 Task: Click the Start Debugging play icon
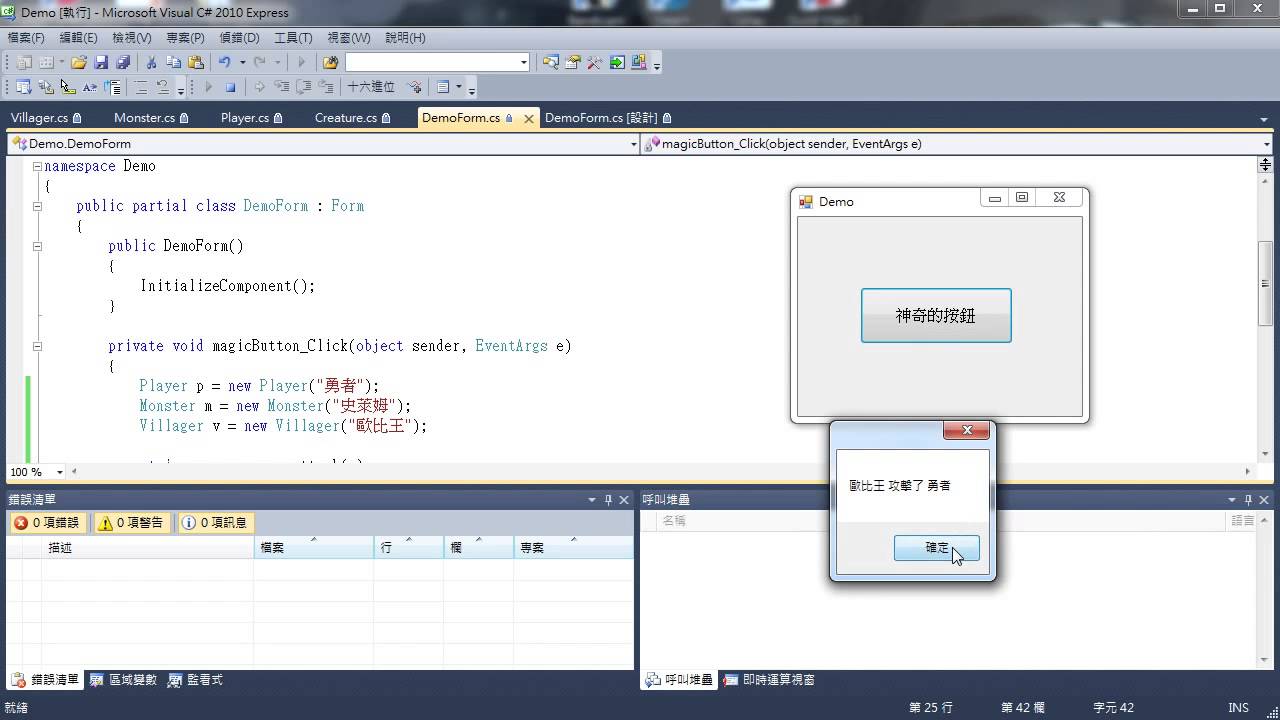click(301, 62)
